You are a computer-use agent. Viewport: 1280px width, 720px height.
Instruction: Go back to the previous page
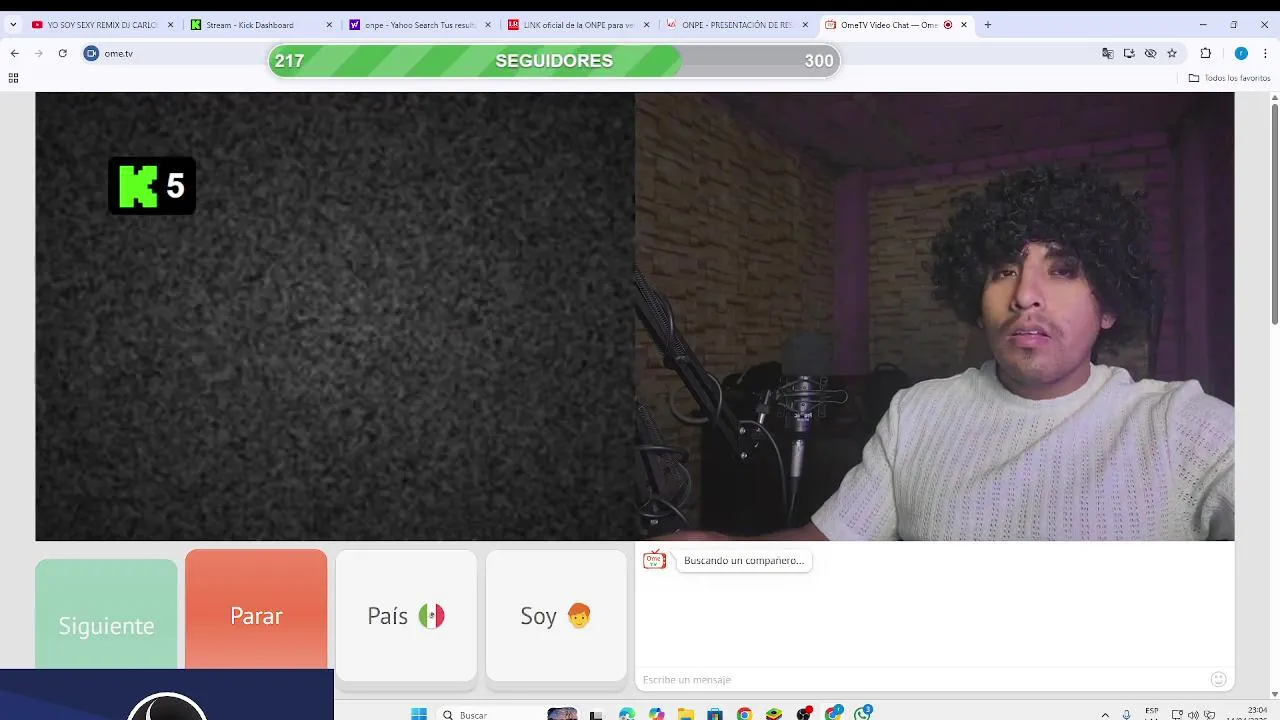click(15, 53)
